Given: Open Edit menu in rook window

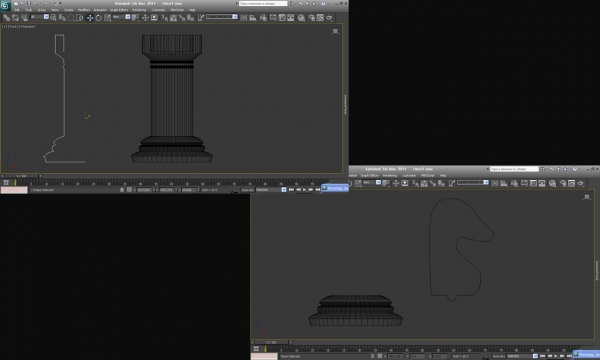Looking at the screenshot, I should (x=17, y=10).
